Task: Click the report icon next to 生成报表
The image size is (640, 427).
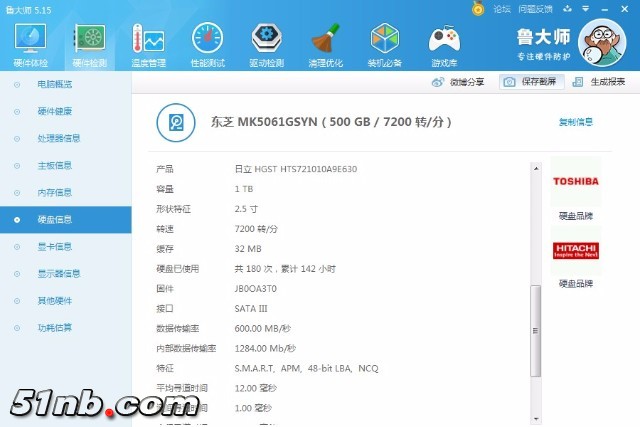Action: (578, 82)
